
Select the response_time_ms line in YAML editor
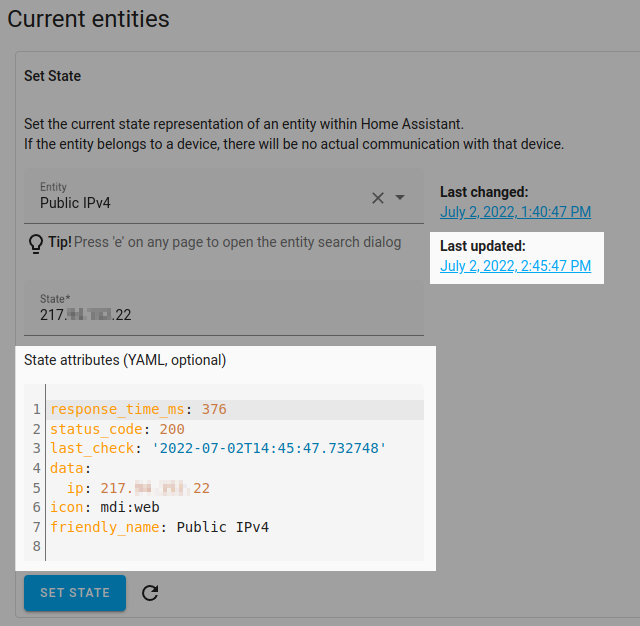click(235, 409)
